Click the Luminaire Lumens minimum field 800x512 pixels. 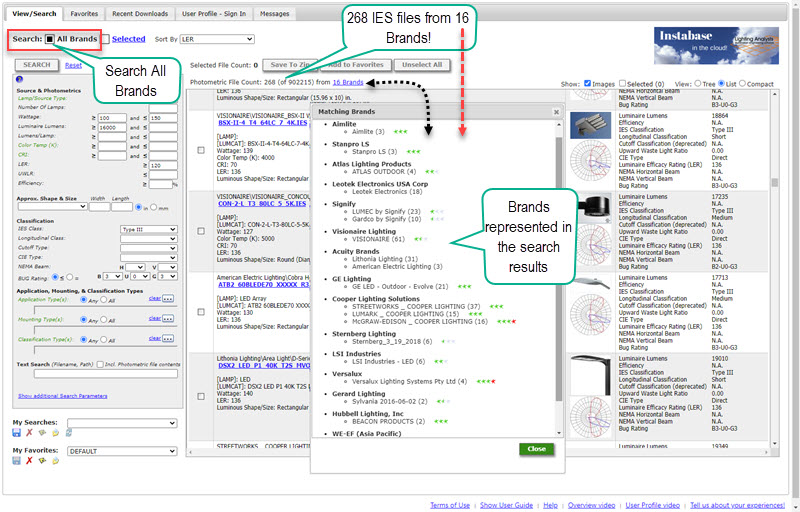click(112, 127)
